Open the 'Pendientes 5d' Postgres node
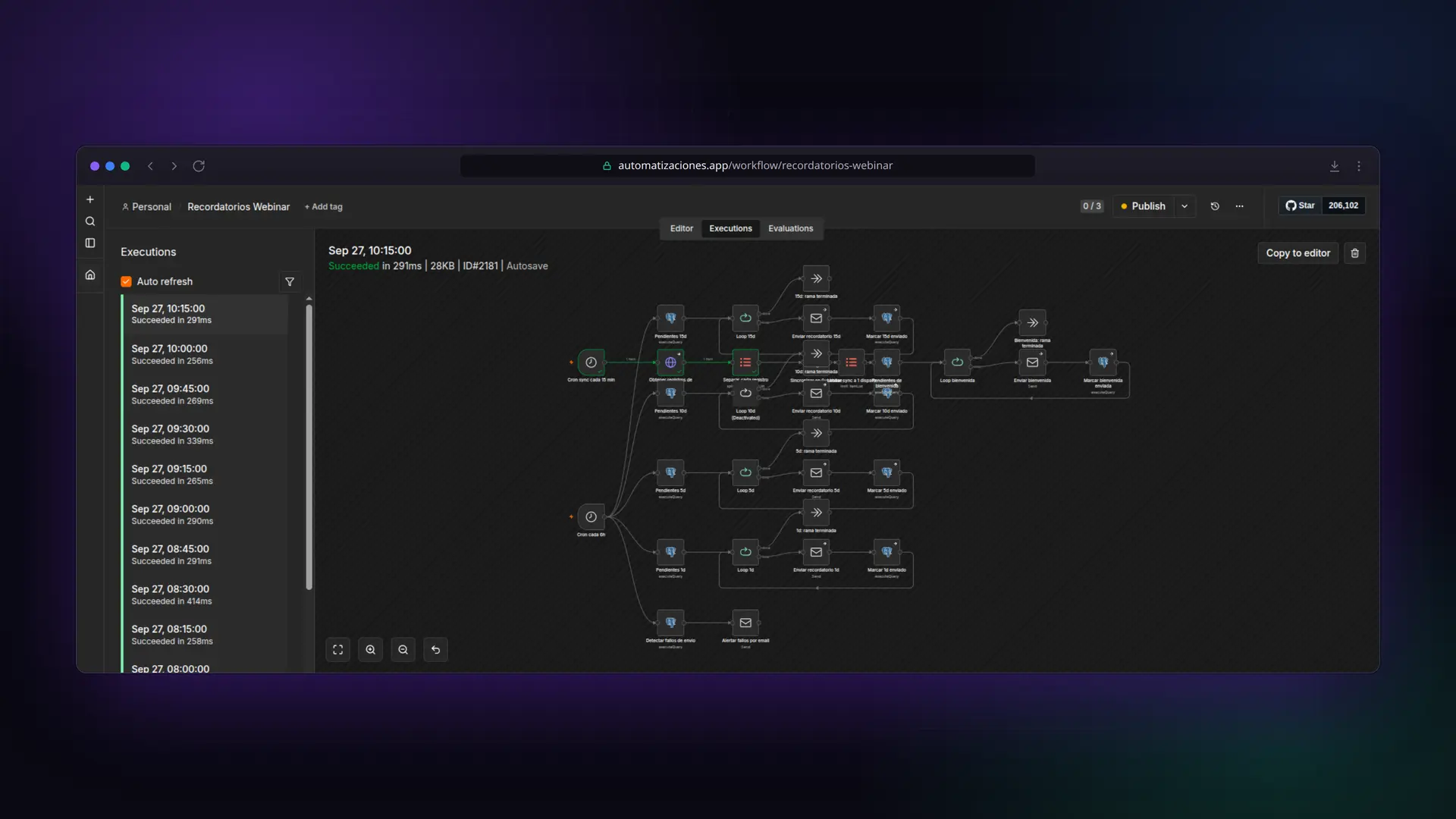Image resolution: width=1456 pixels, height=819 pixels. coord(670,472)
